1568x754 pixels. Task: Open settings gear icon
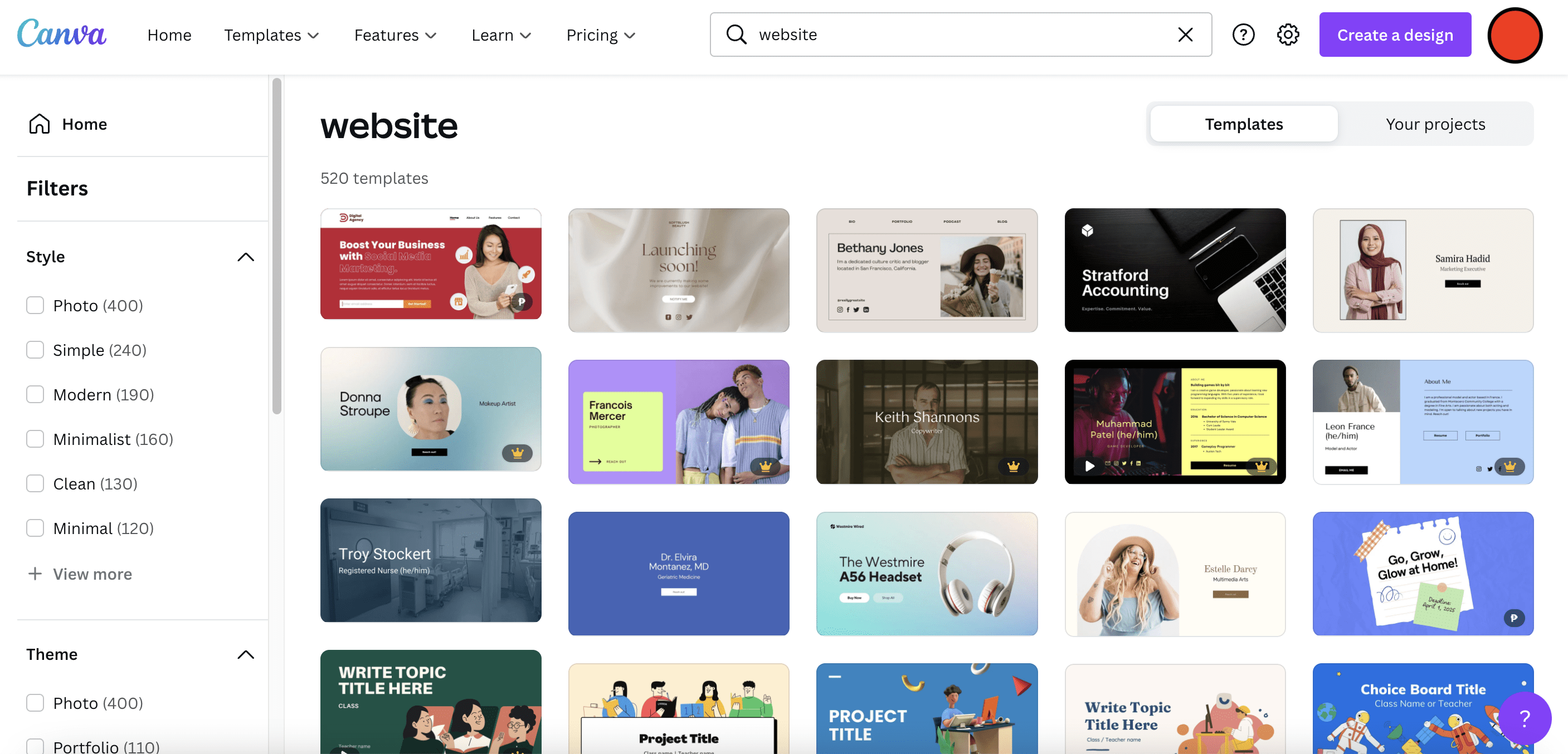[1287, 35]
